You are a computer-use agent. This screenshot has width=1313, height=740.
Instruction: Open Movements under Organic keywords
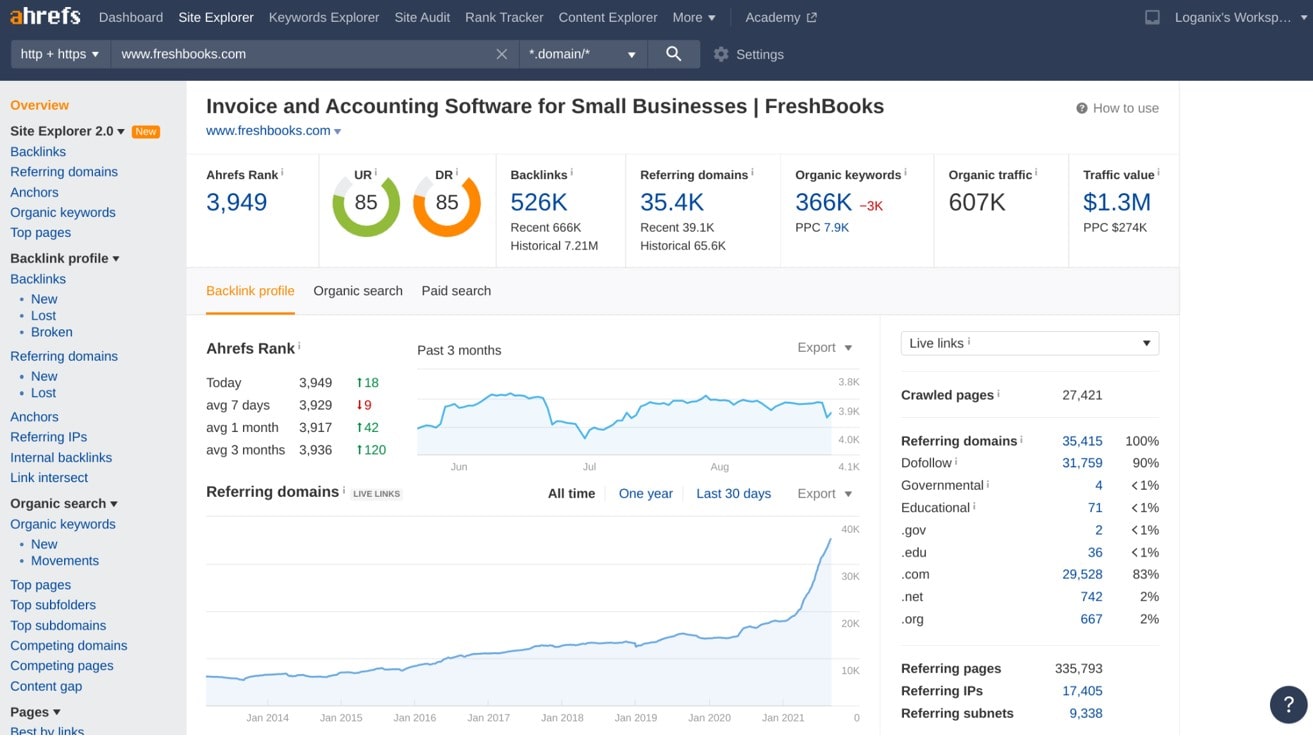[x=65, y=561]
